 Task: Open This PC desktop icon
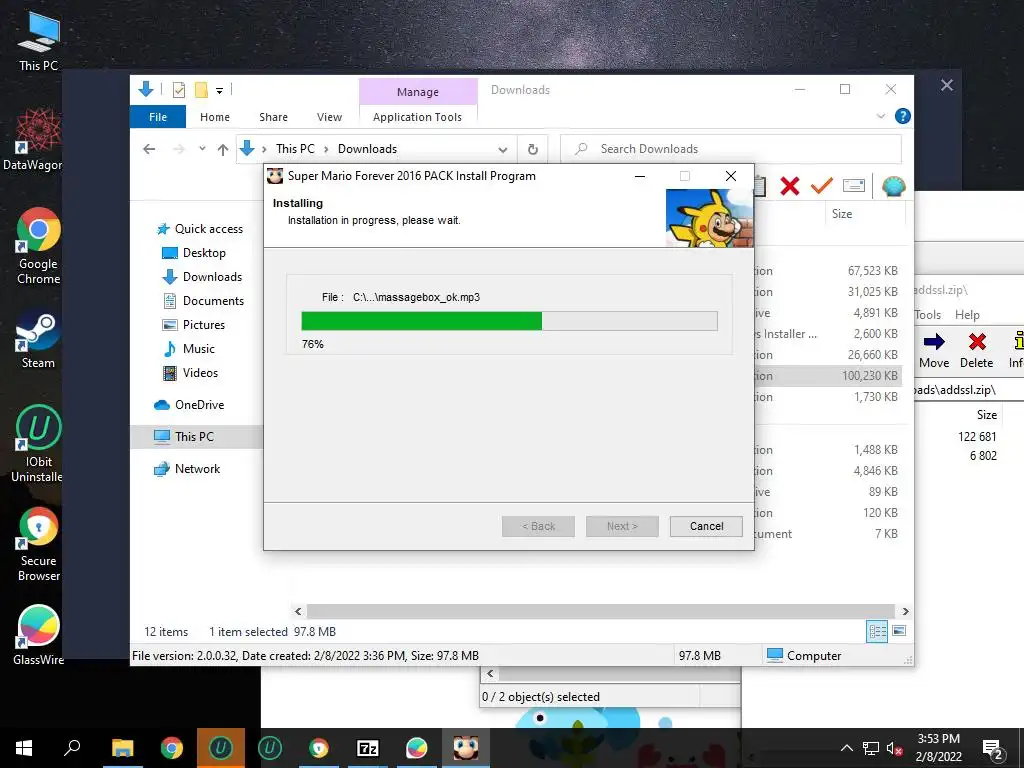(x=39, y=42)
